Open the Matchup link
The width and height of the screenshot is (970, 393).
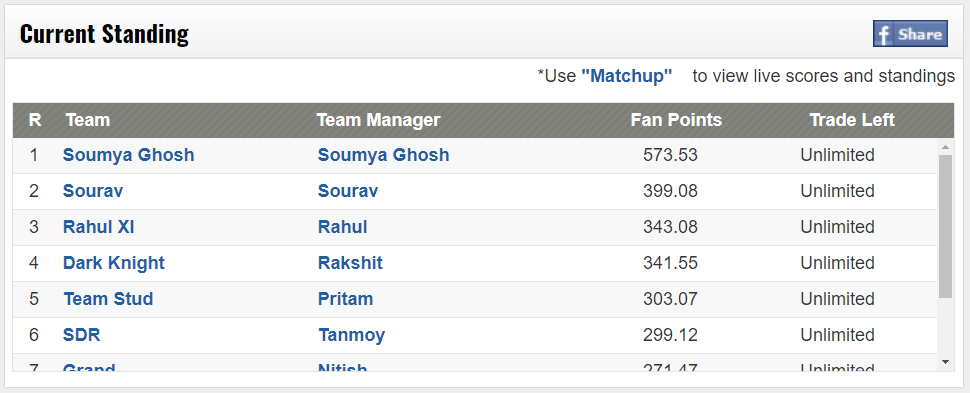coord(626,76)
